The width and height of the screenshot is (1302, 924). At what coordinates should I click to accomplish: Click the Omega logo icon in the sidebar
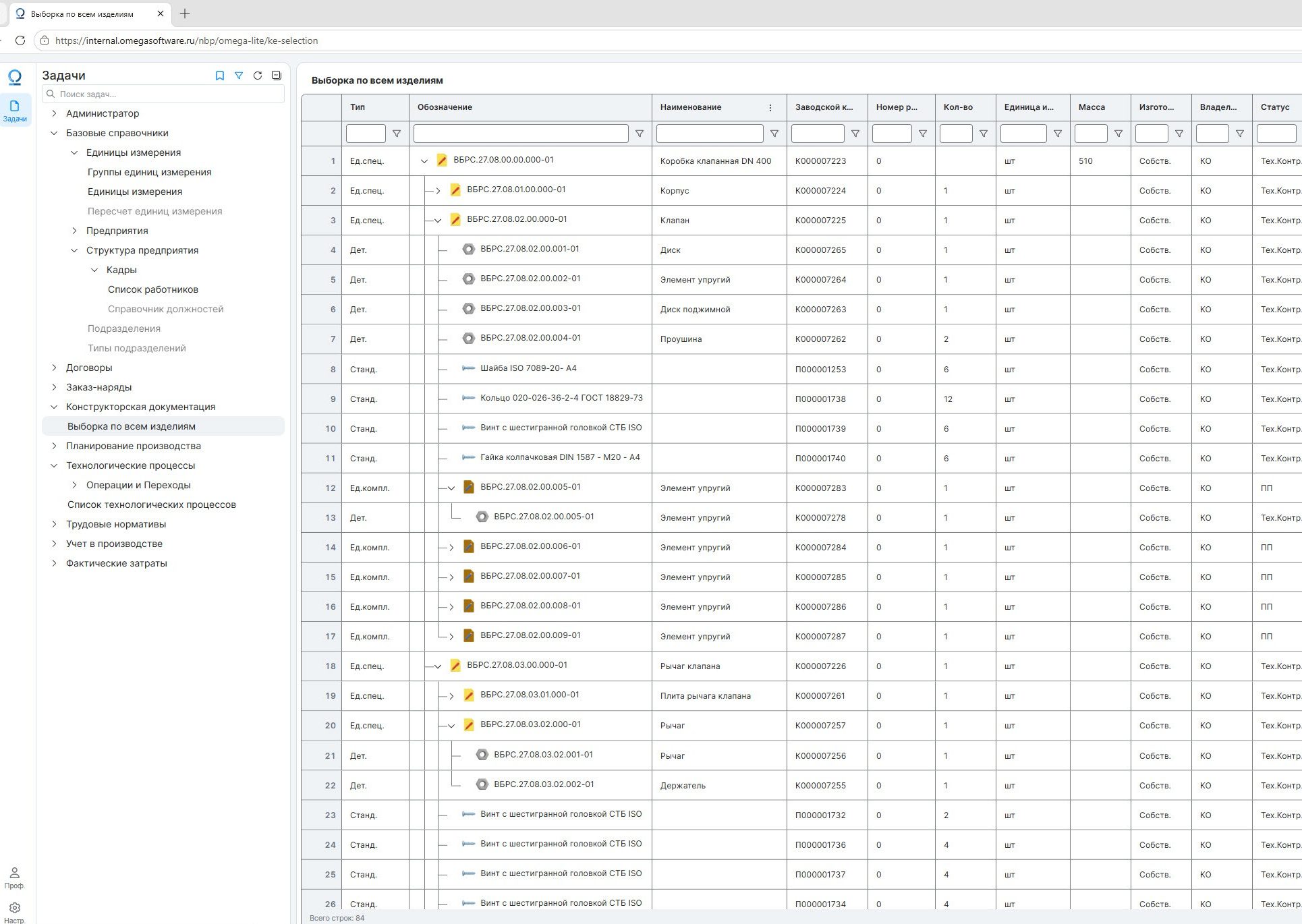[15, 77]
